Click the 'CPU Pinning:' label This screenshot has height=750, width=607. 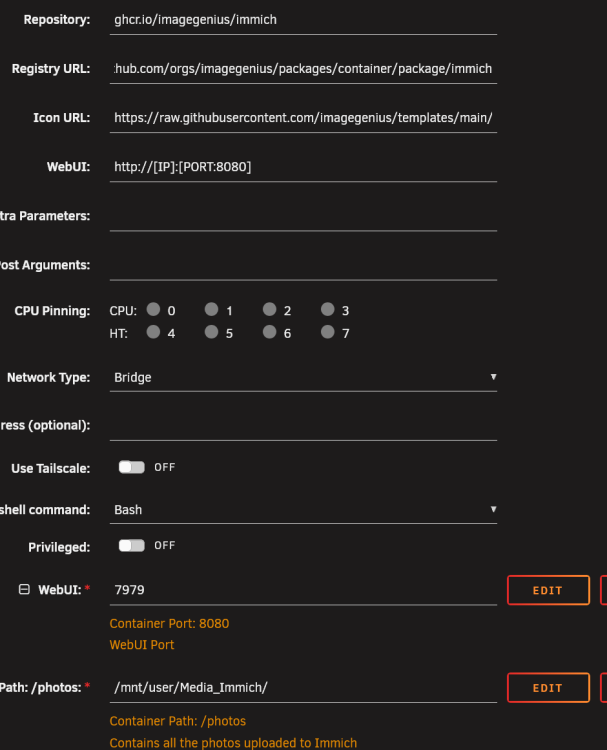(52, 311)
